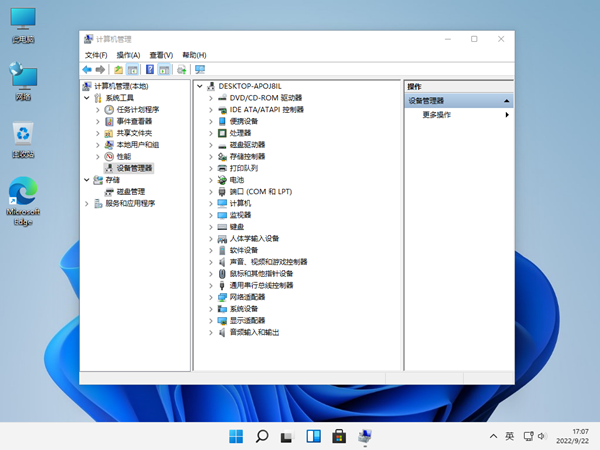Click the blue Help question mark icon
600x450 pixels.
150,70
